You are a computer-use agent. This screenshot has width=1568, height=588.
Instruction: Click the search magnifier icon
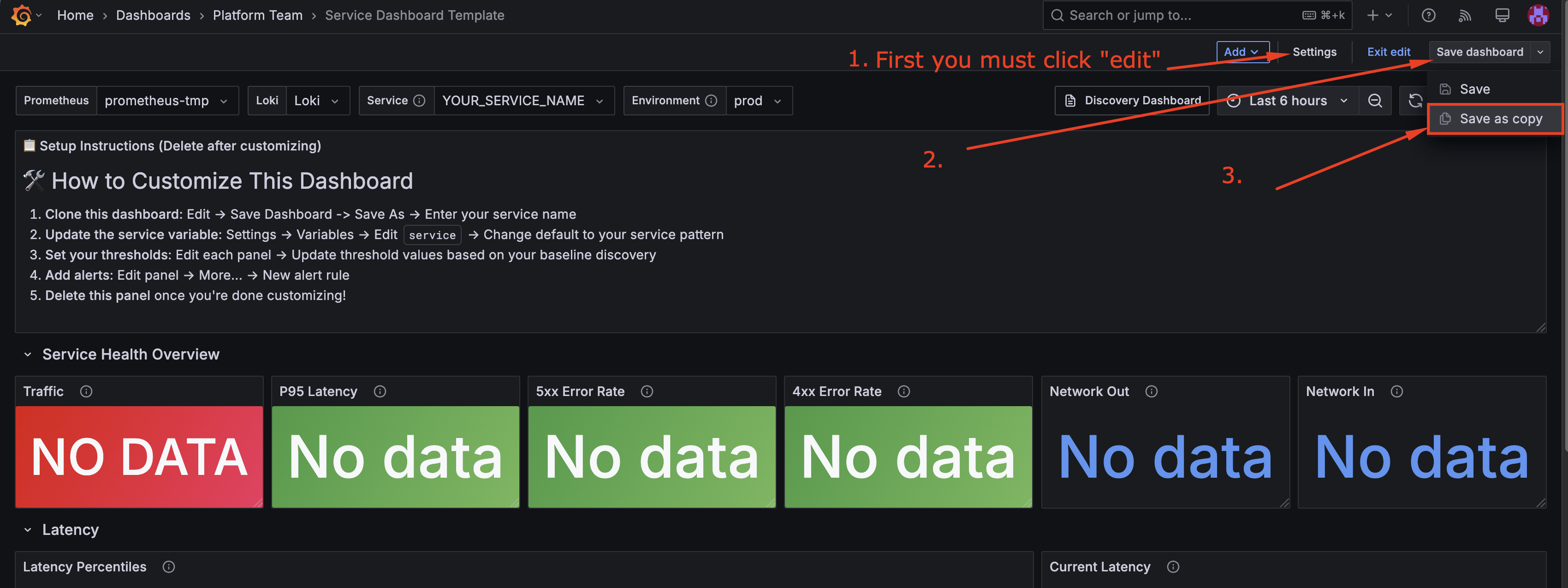[1057, 15]
